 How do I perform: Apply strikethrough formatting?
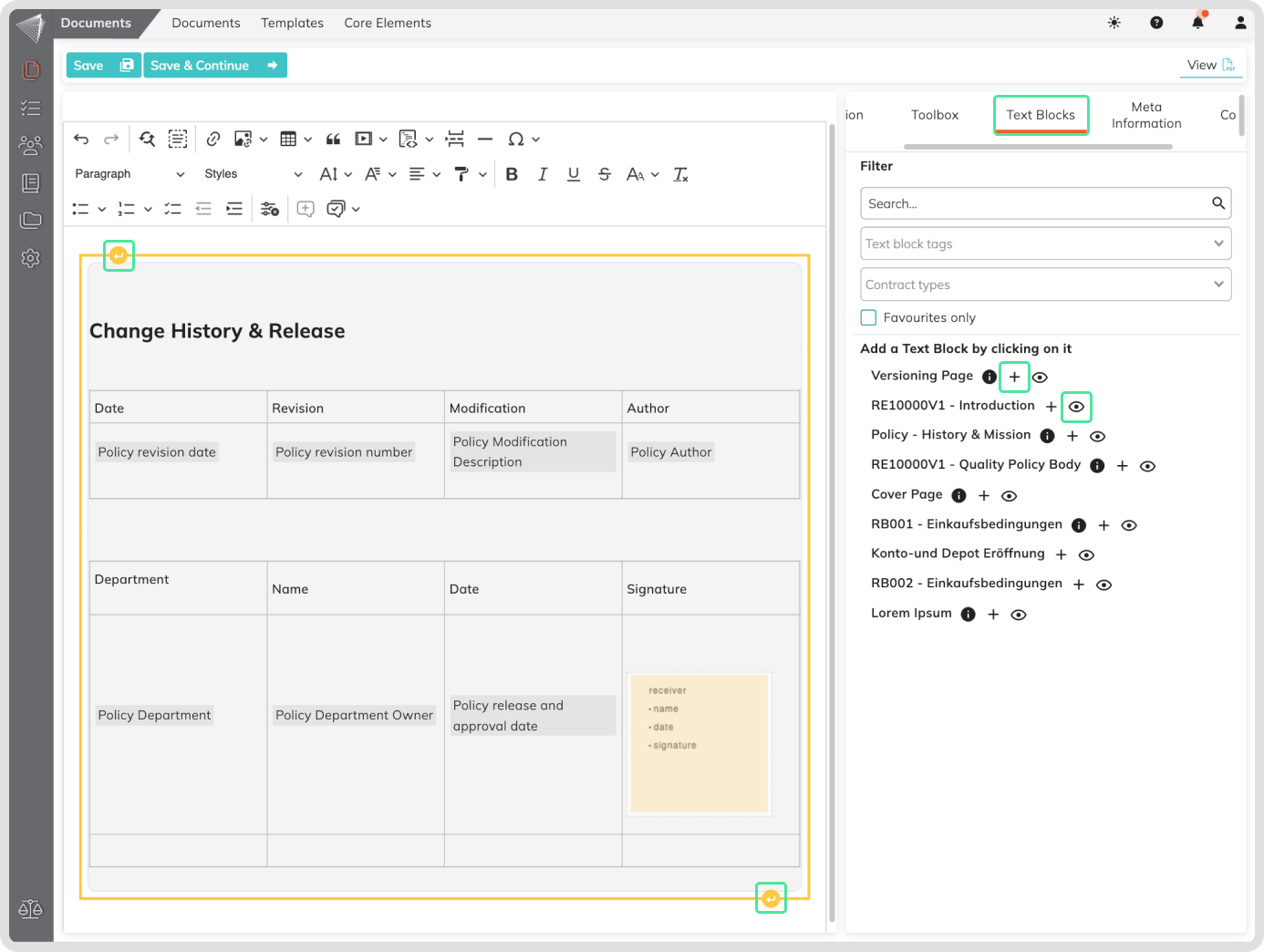coord(604,174)
